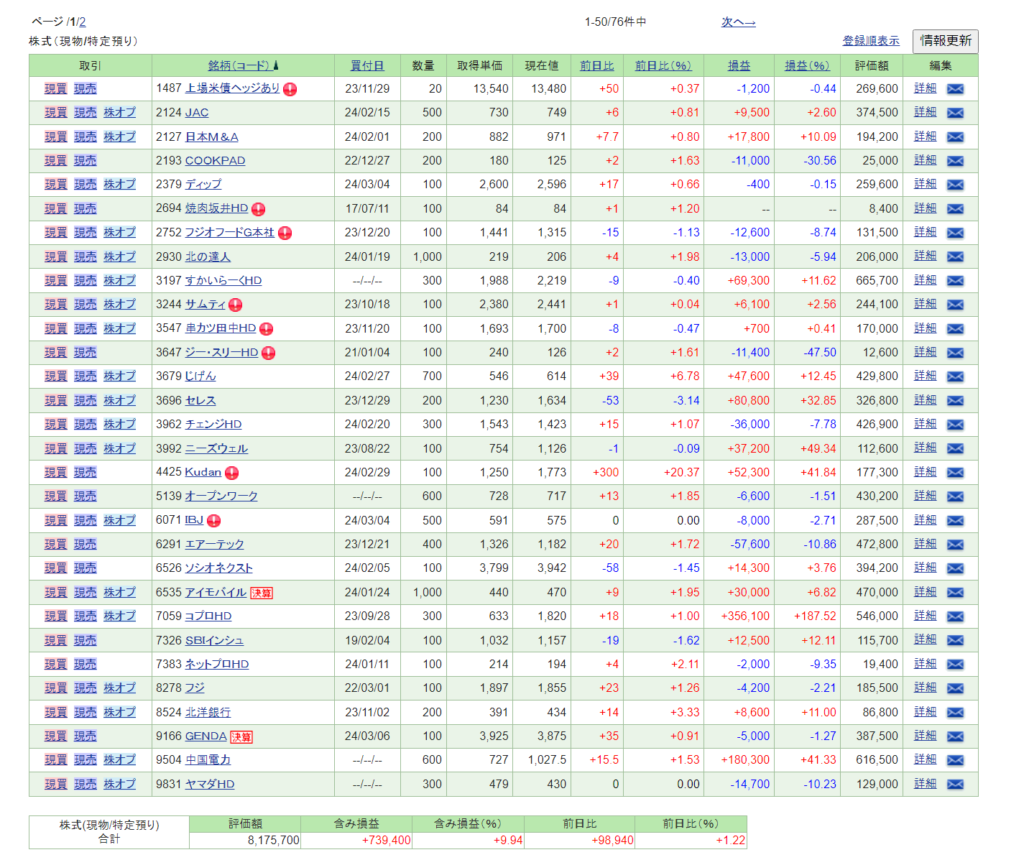
Task: Click the red alert icon beside IBJ
Action: coord(214,521)
